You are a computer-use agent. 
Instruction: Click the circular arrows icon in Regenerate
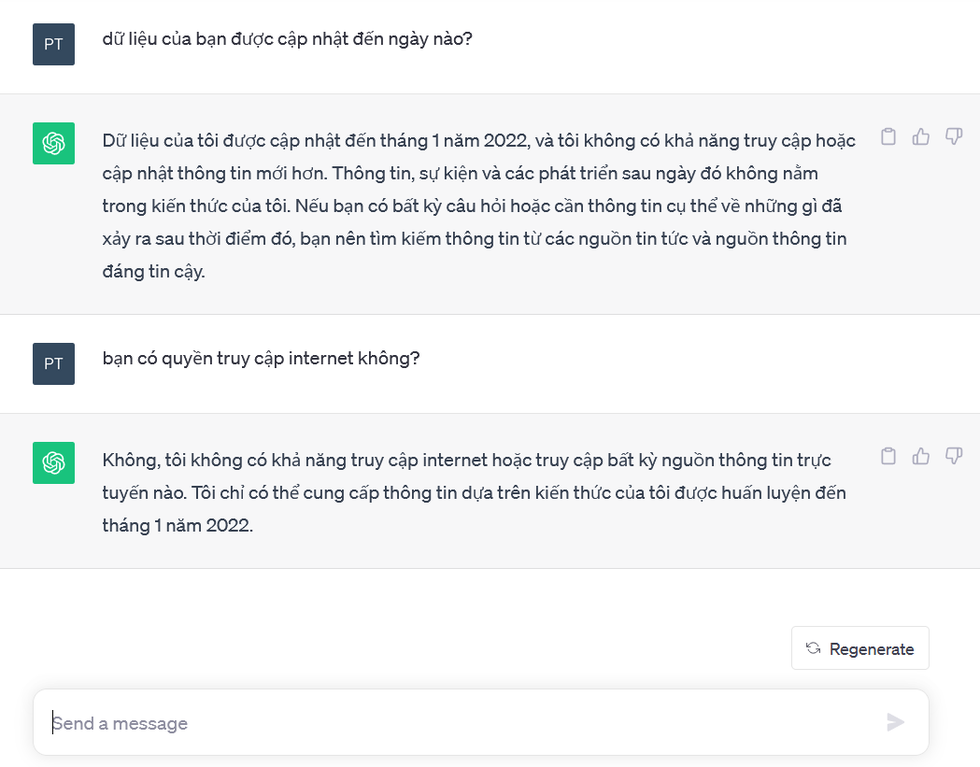[813, 648]
